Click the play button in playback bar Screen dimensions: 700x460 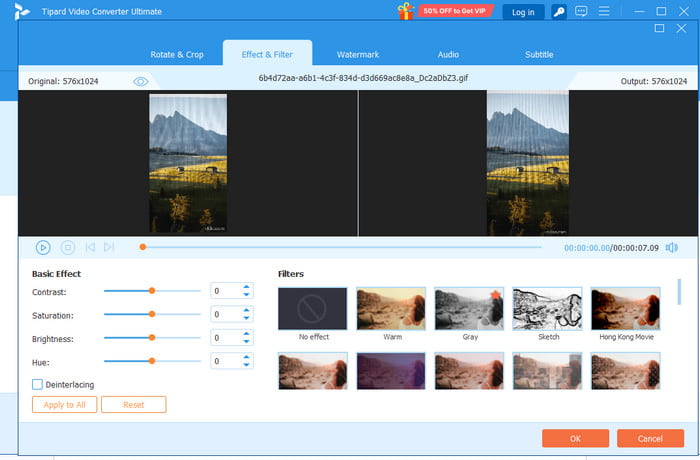click(43, 247)
